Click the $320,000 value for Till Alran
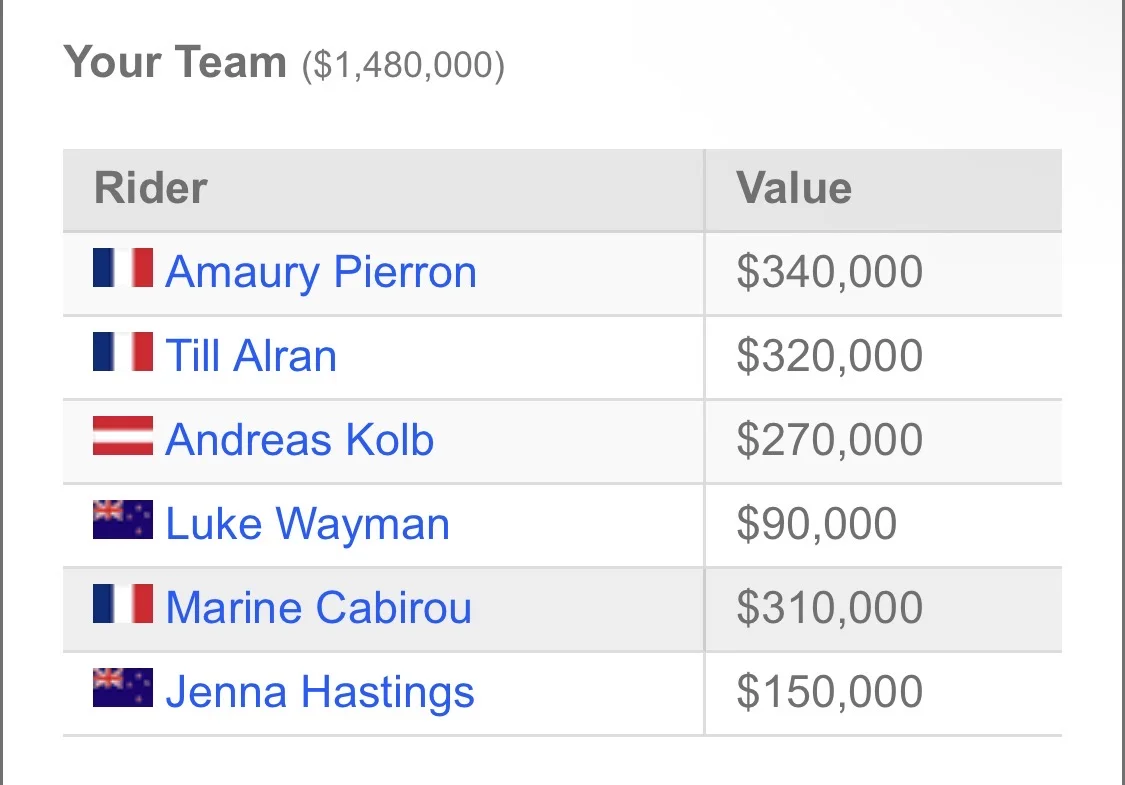The width and height of the screenshot is (1125, 785). (829, 356)
